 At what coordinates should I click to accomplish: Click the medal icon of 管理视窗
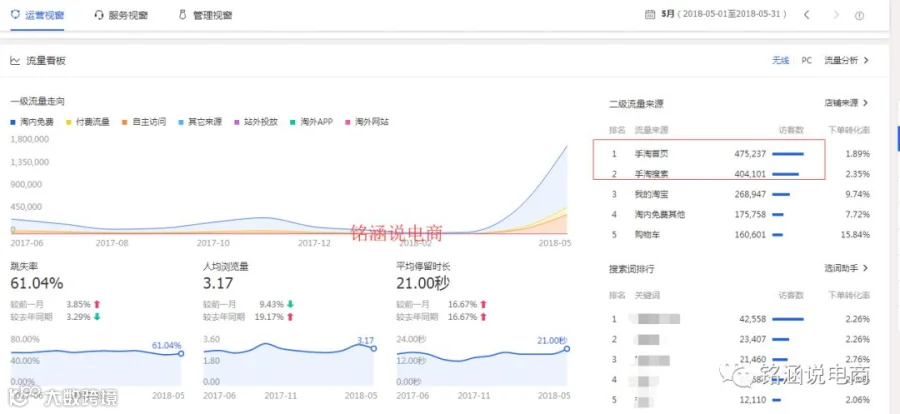click(183, 15)
